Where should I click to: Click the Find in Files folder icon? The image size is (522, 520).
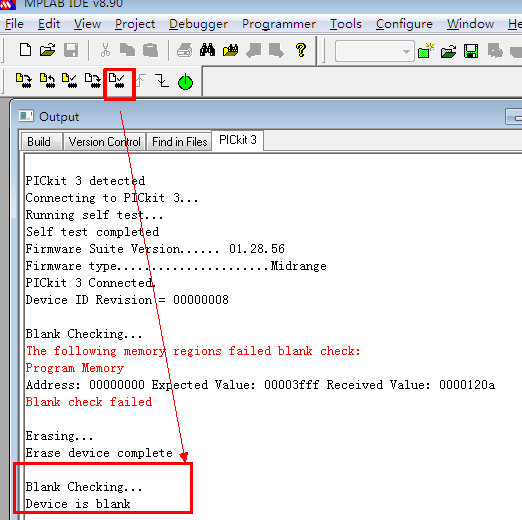[x=231, y=50]
